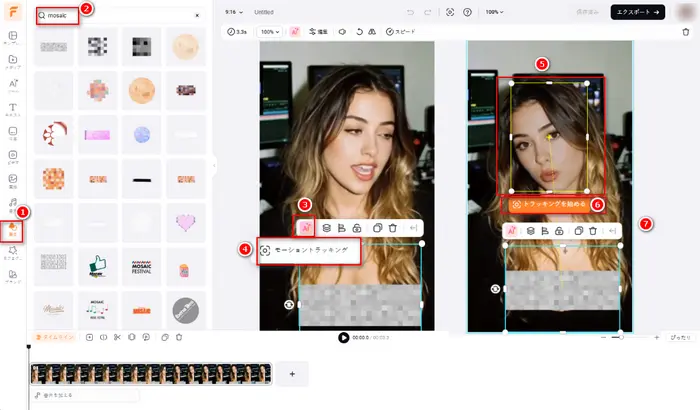Flip the clip with the mirror icon
The height and width of the screenshot is (410, 700).
point(372,32)
